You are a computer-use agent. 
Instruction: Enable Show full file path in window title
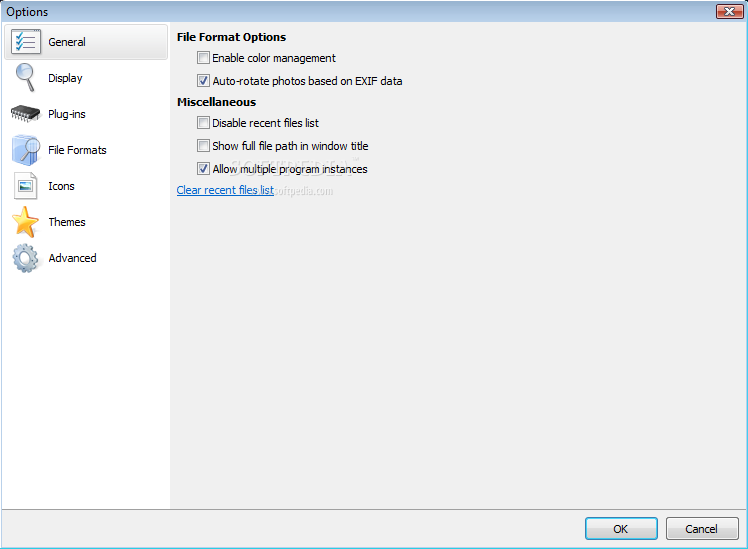pos(203,145)
